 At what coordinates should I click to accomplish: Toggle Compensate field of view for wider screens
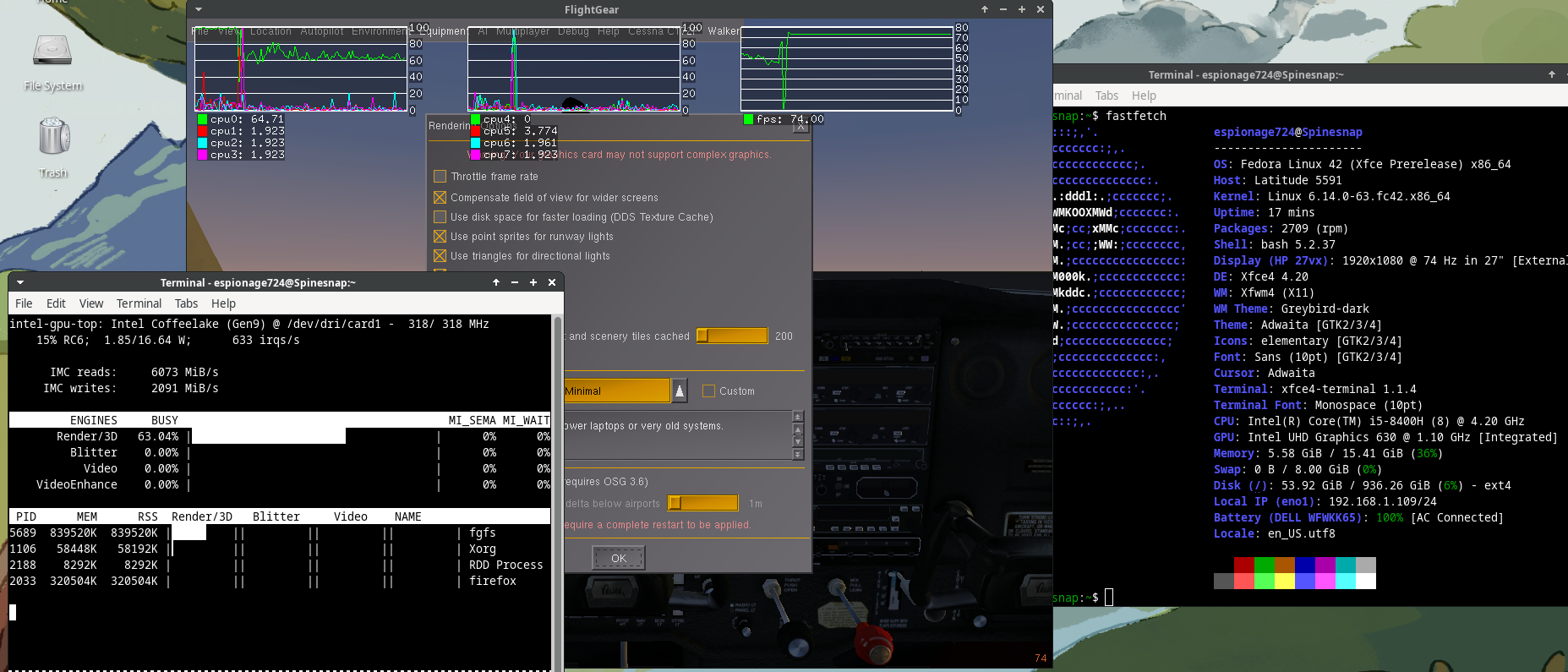(x=440, y=198)
